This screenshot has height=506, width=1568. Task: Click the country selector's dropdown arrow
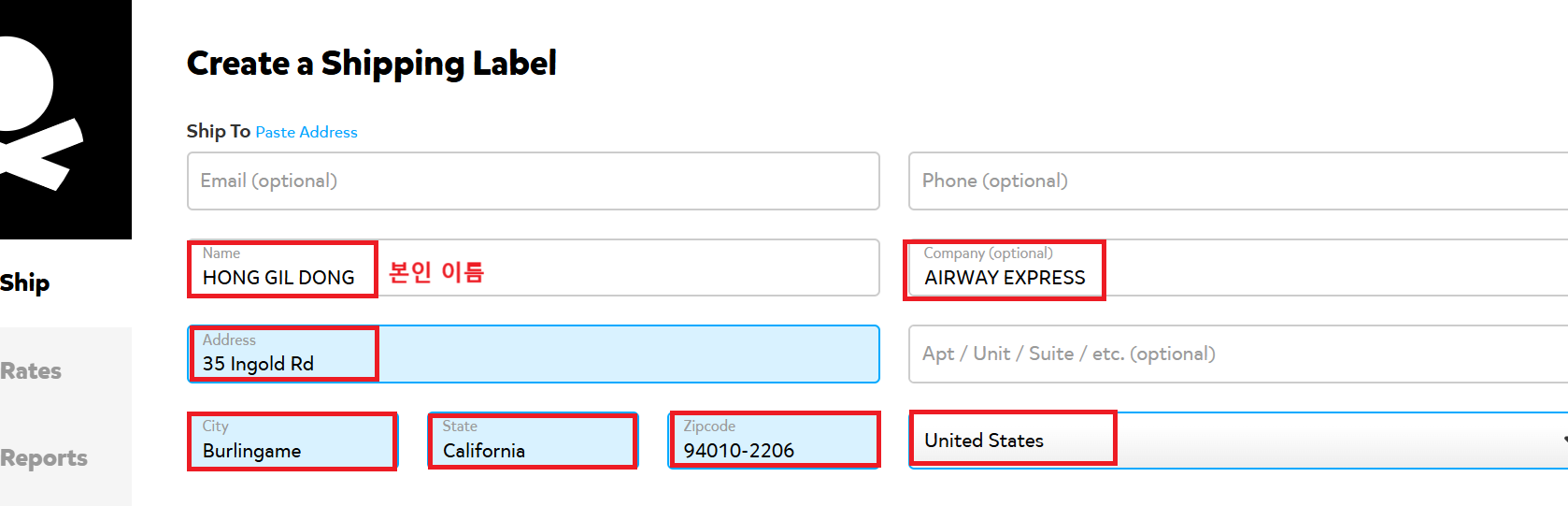[1562, 441]
